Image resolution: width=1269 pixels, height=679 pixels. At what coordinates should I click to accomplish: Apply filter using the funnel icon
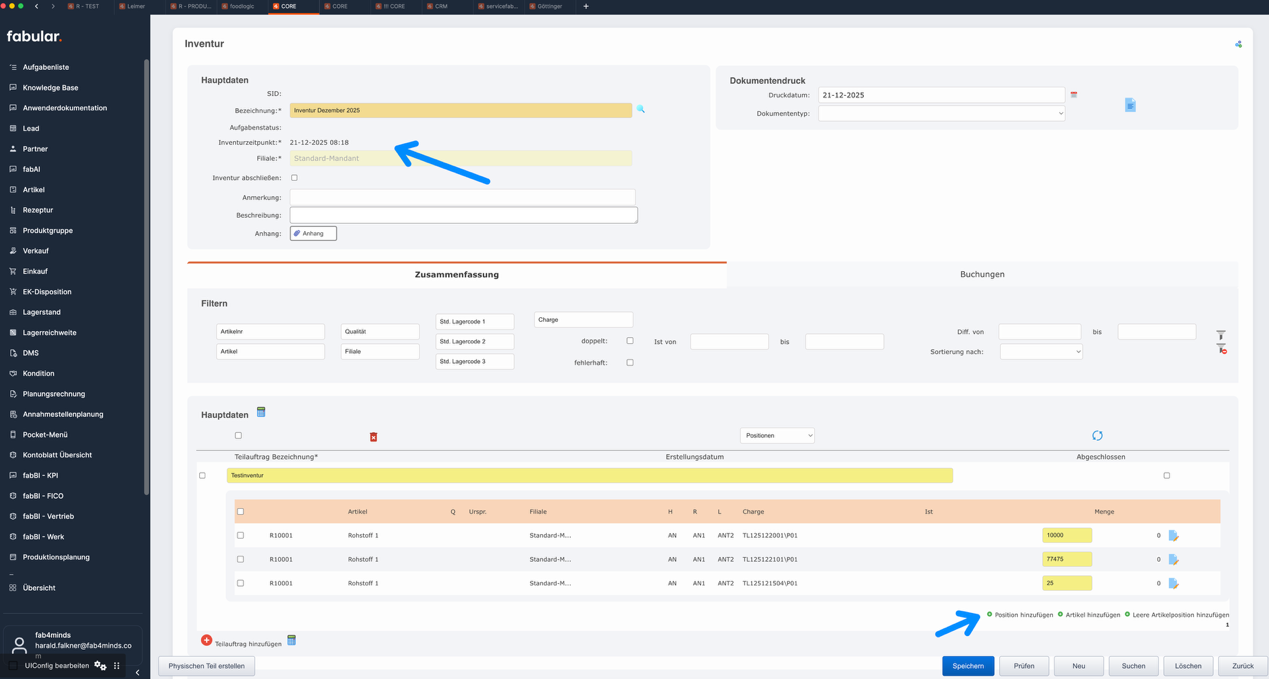1221,334
